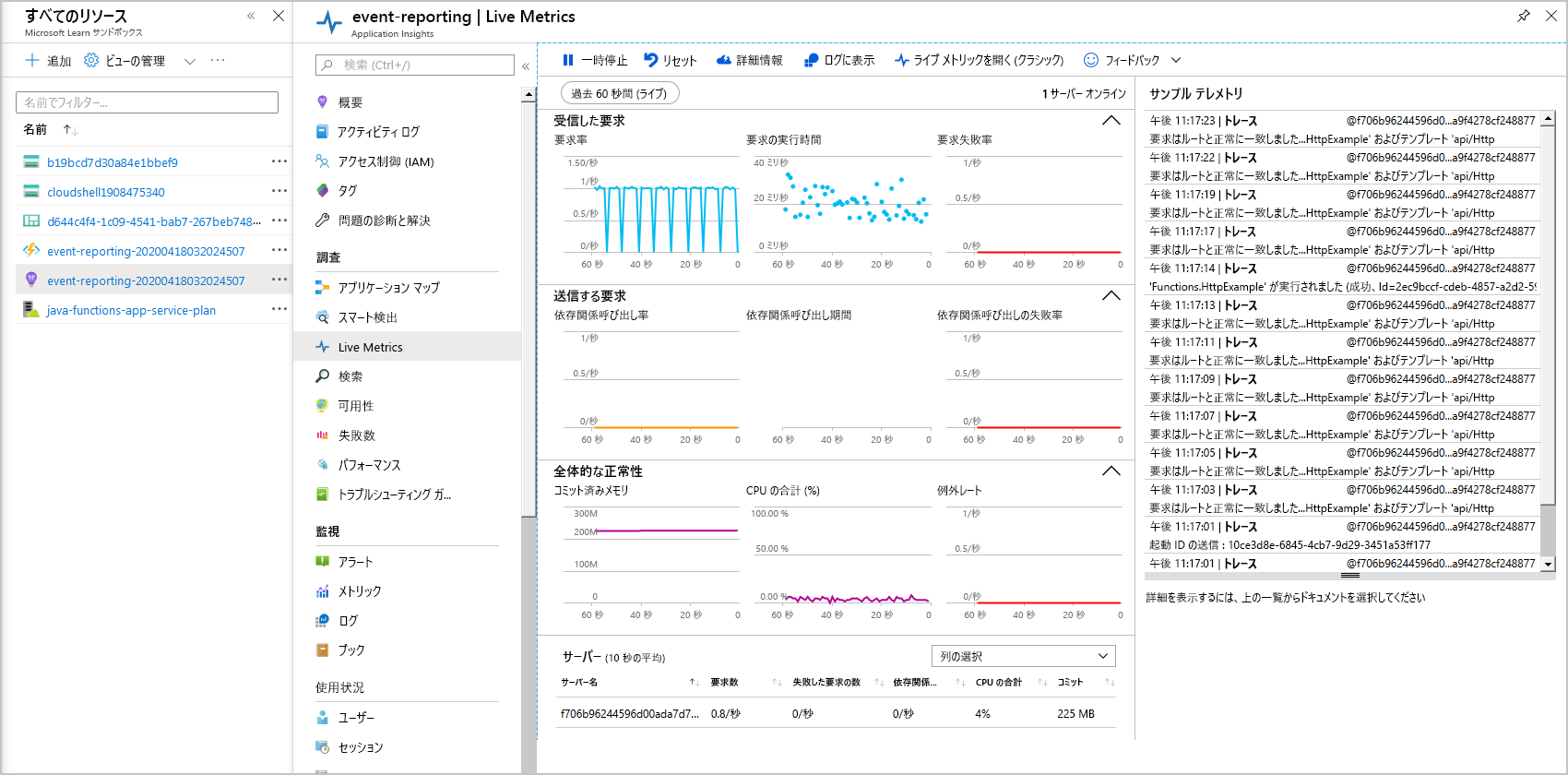1568x775 pixels.
Task: Expand the フィードバック dropdown chevron
Action: point(1176,60)
